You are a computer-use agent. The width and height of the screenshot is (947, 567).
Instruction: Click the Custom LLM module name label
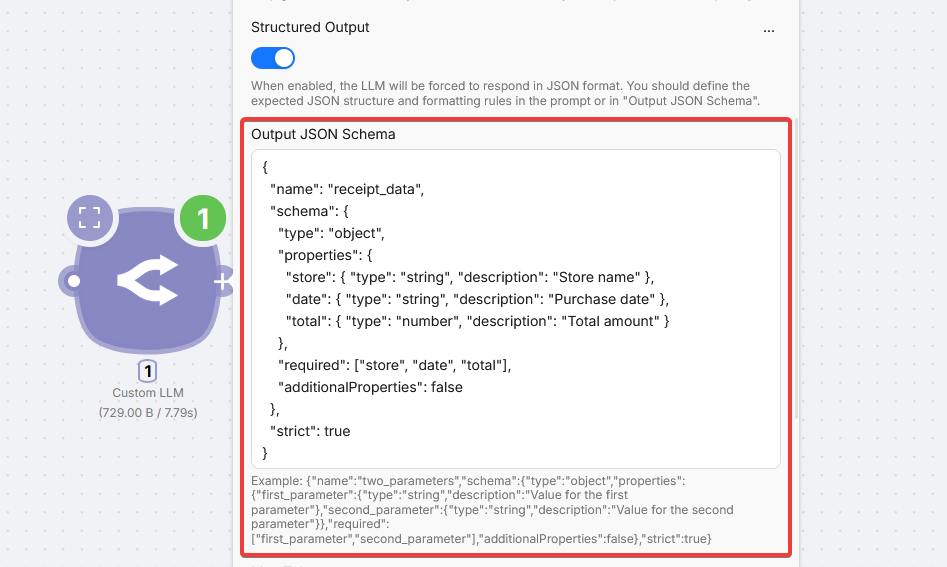point(148,393)
